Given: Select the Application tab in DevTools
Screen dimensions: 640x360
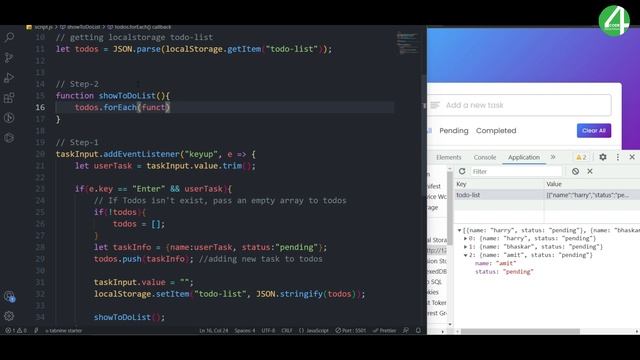Looking at the screenshot, I should (524, 157).
